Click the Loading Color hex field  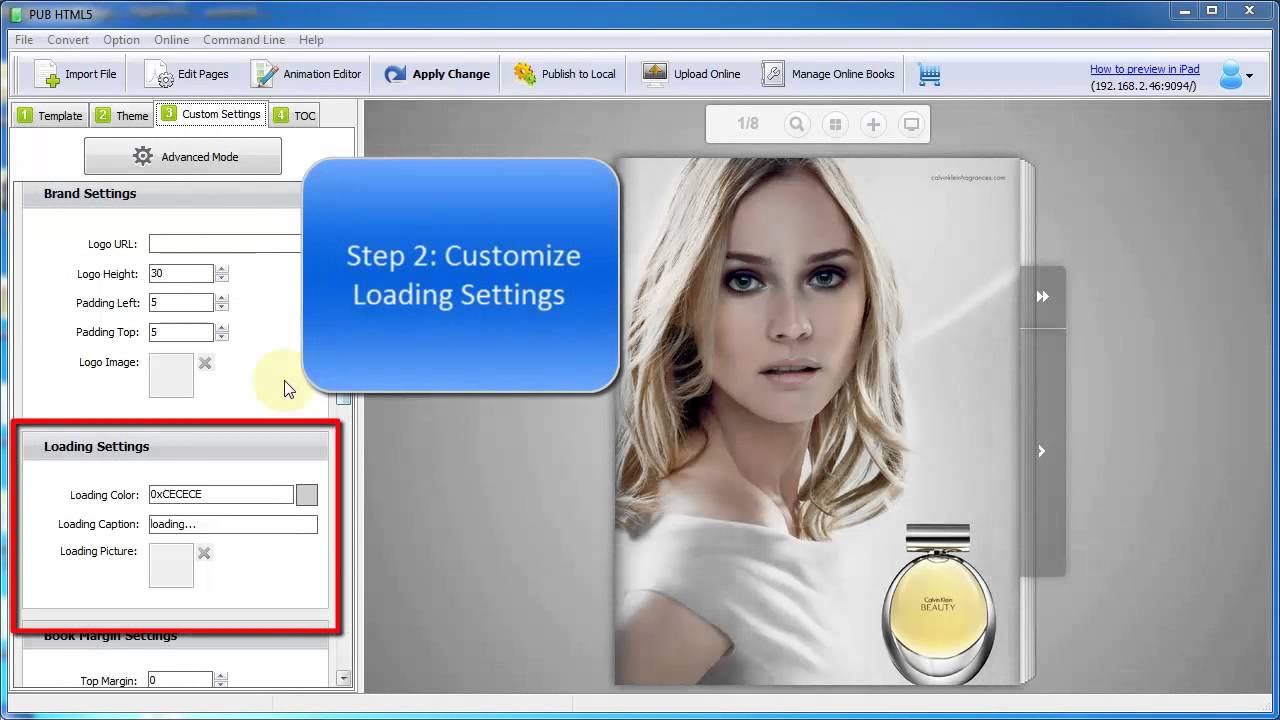[221, 494]
